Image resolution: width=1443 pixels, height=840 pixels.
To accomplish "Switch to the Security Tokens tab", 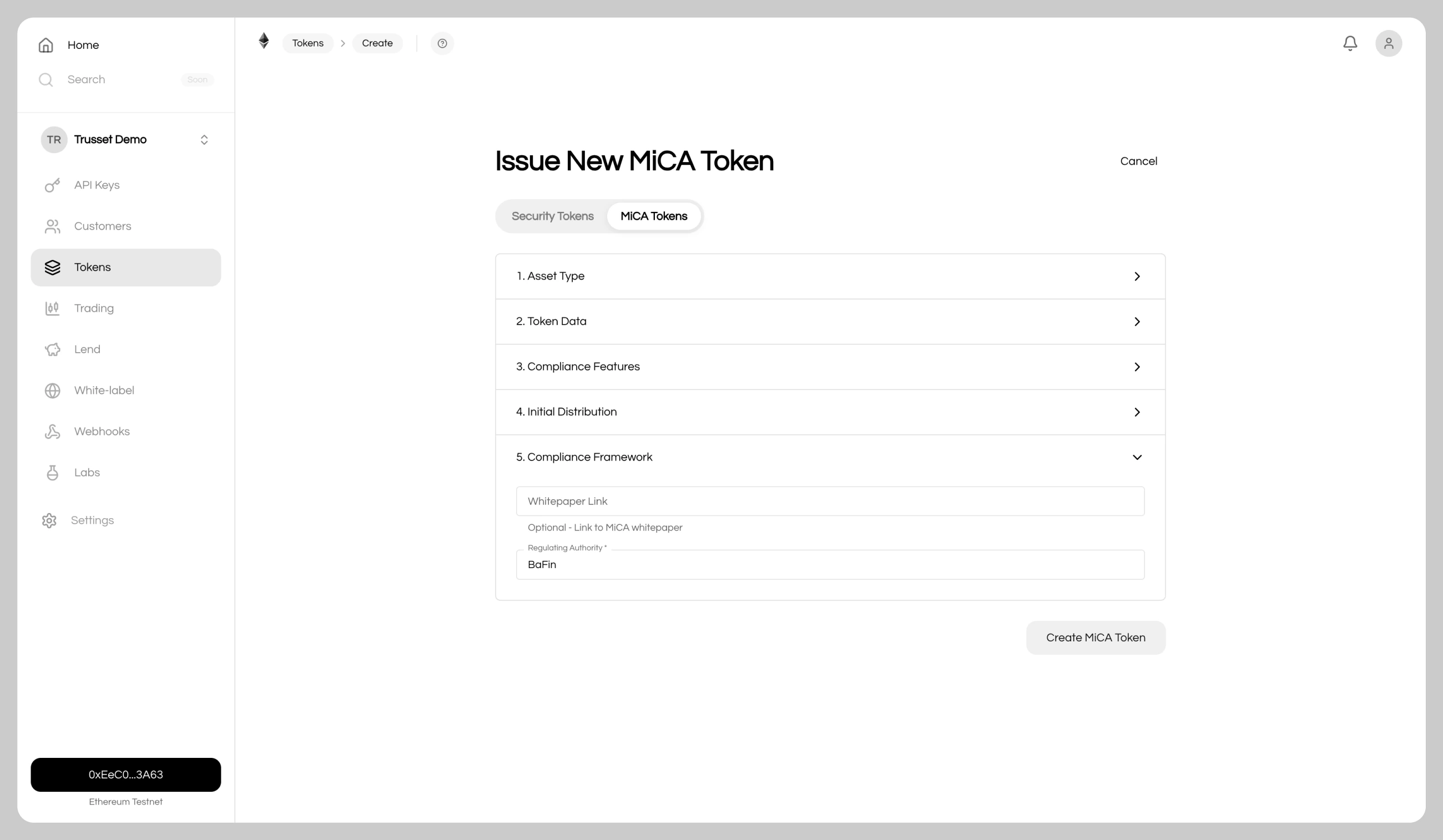I will click(552, 216).
